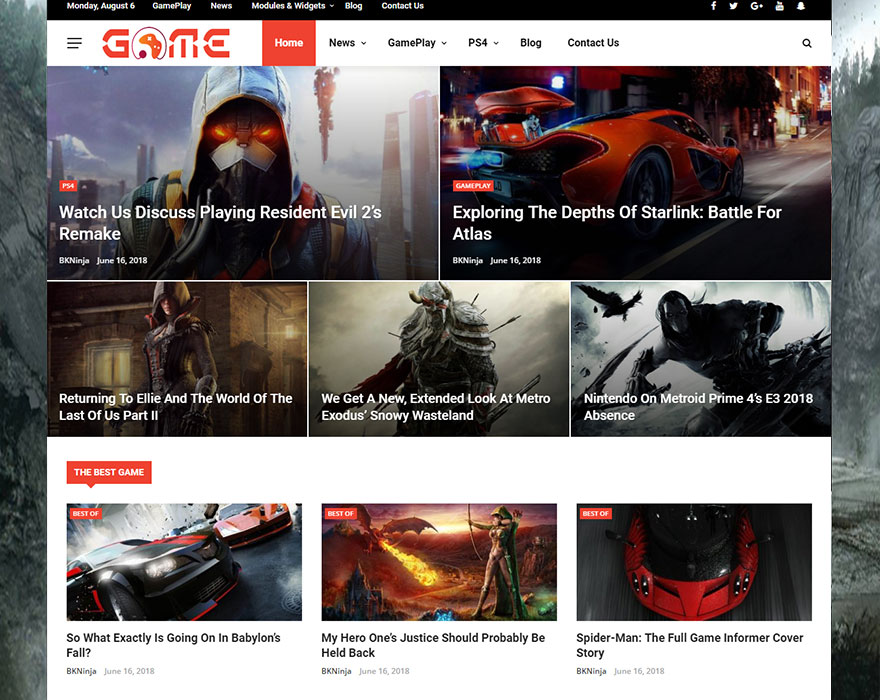Open So What Exactly Babylon's Fall title
880x700 pixels.
click(x=173, y=645)
